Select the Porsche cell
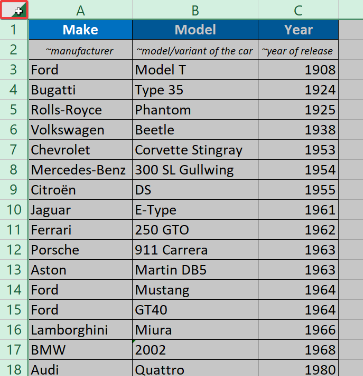The image size is (363, 376). pos(80,250)
